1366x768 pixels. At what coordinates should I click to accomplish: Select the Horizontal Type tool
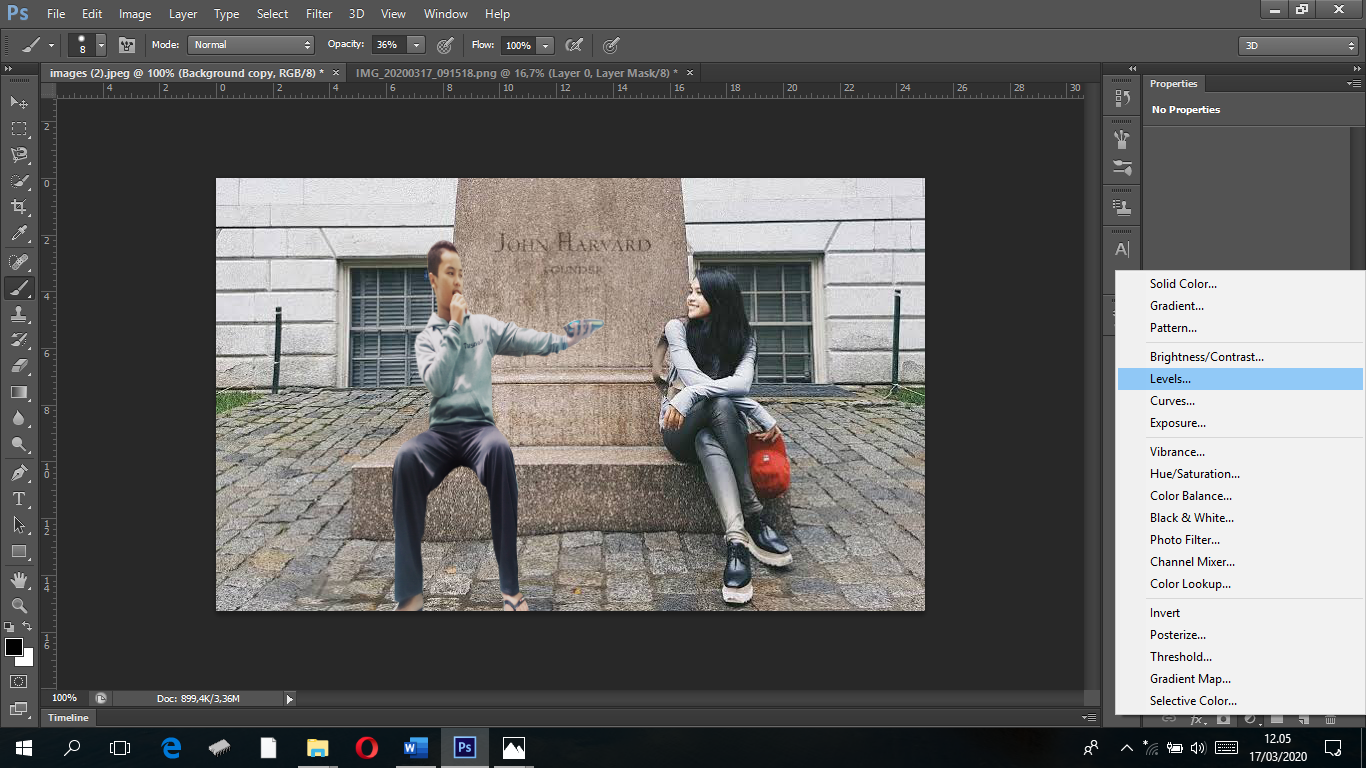(x=19, y=499)
